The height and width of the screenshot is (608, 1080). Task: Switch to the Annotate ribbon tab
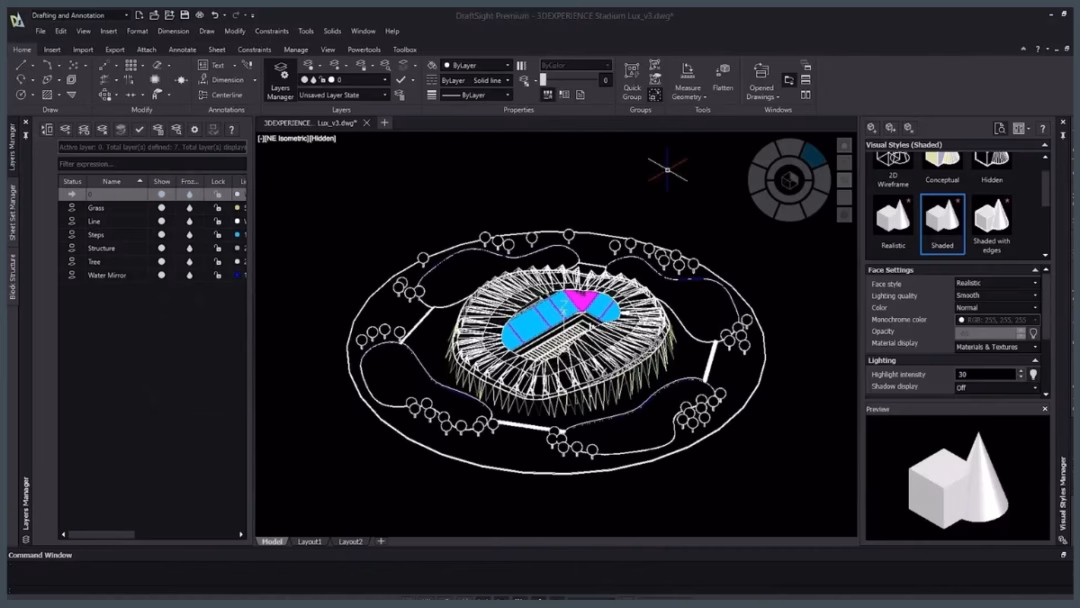(x=182, y=50)
